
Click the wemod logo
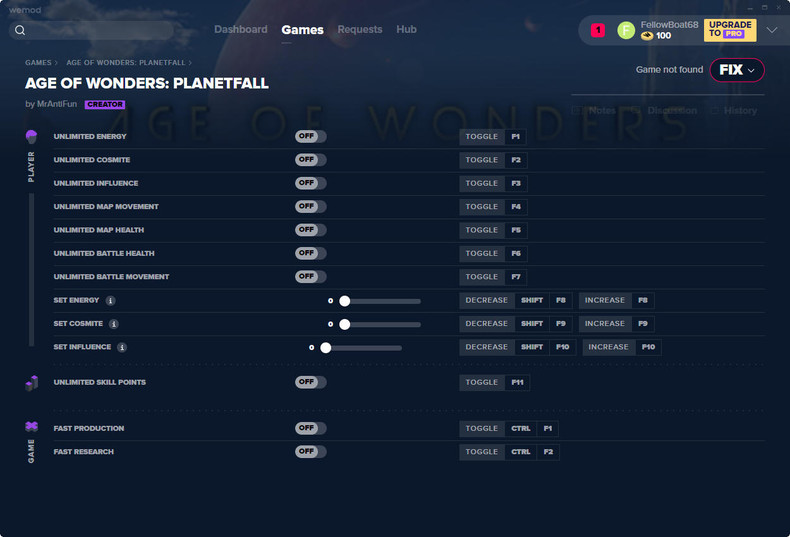[x=25, y=10]
